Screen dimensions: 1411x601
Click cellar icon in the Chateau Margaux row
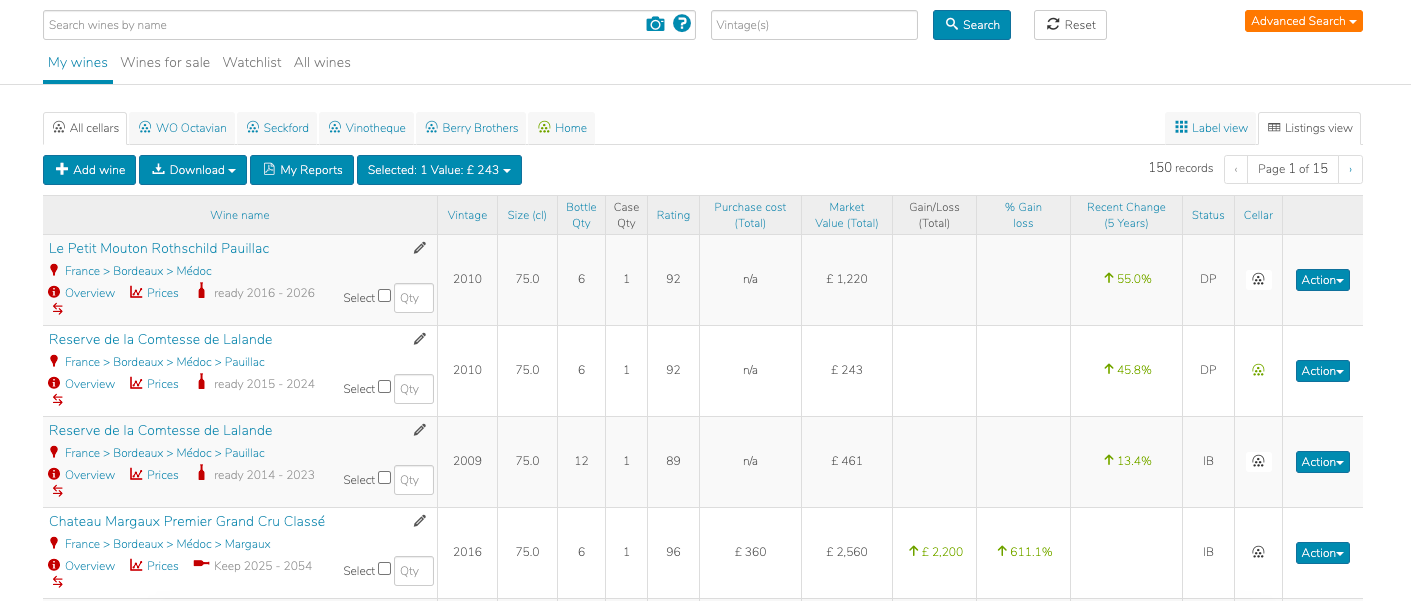[x=1258, y=552]
